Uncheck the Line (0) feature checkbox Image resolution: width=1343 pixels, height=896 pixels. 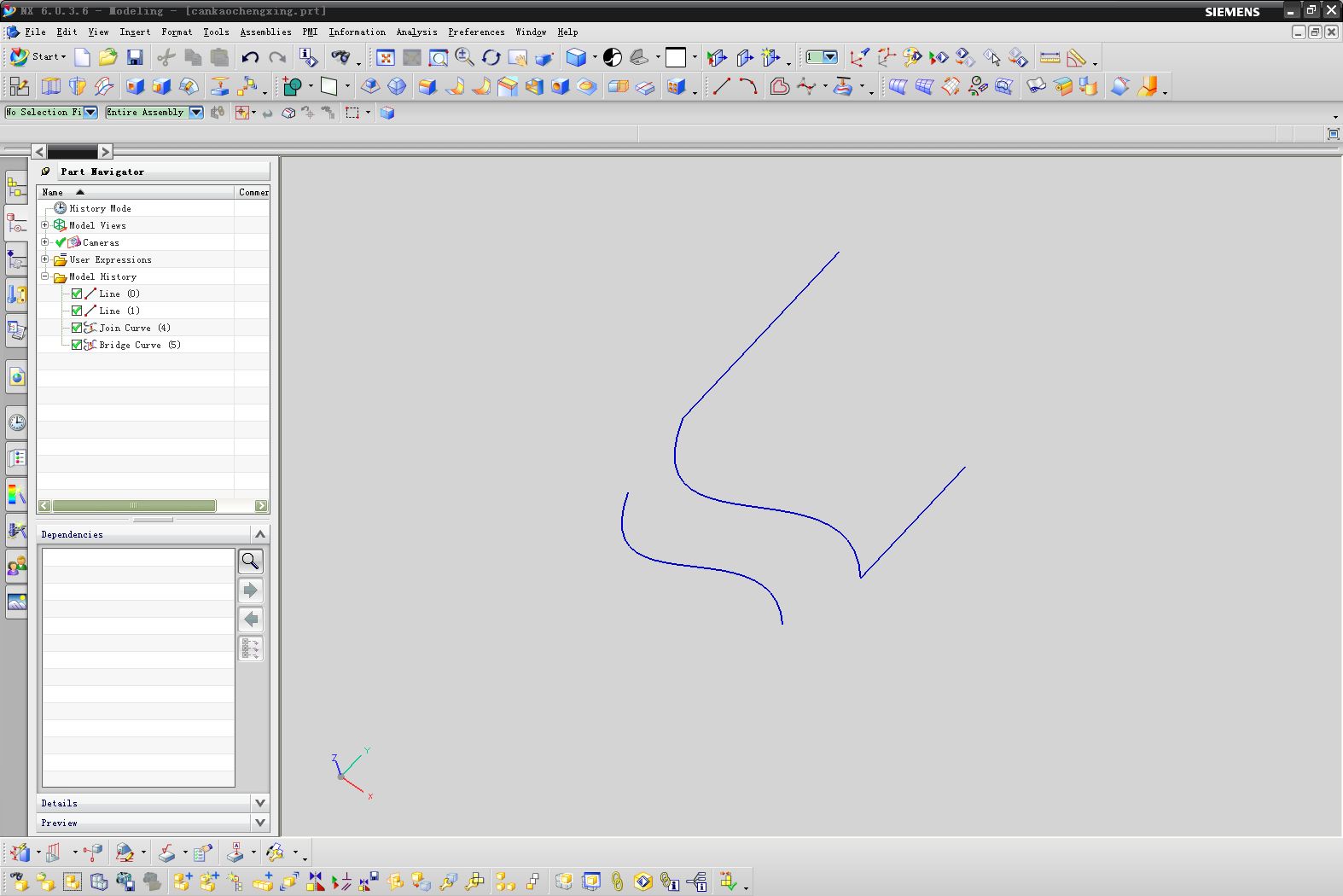tap(77, 294)
